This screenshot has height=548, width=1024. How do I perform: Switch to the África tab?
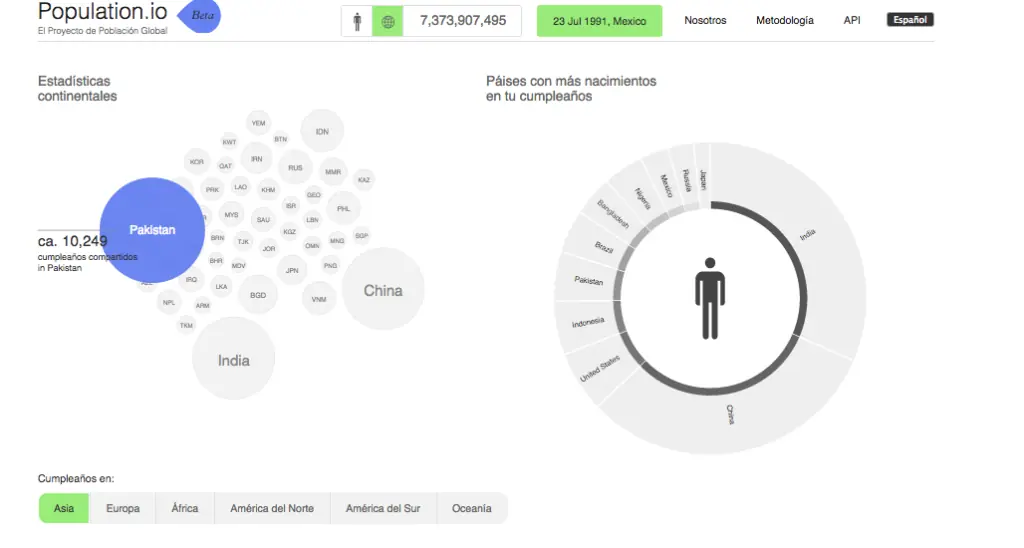coord(185,508)
